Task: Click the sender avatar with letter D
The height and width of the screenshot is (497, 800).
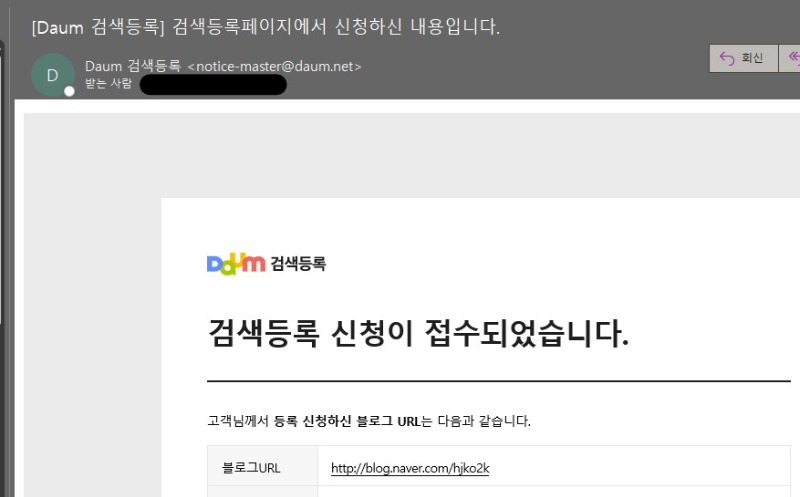Action: pos(53,75)
